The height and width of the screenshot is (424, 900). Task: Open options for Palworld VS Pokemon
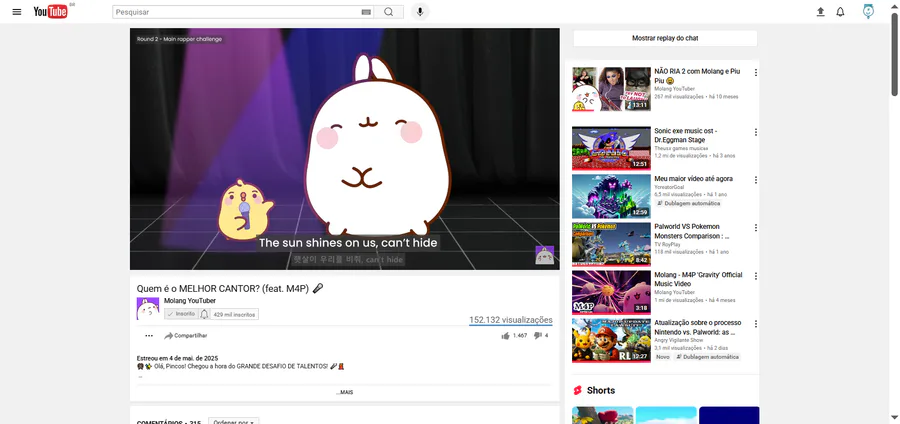755,228
